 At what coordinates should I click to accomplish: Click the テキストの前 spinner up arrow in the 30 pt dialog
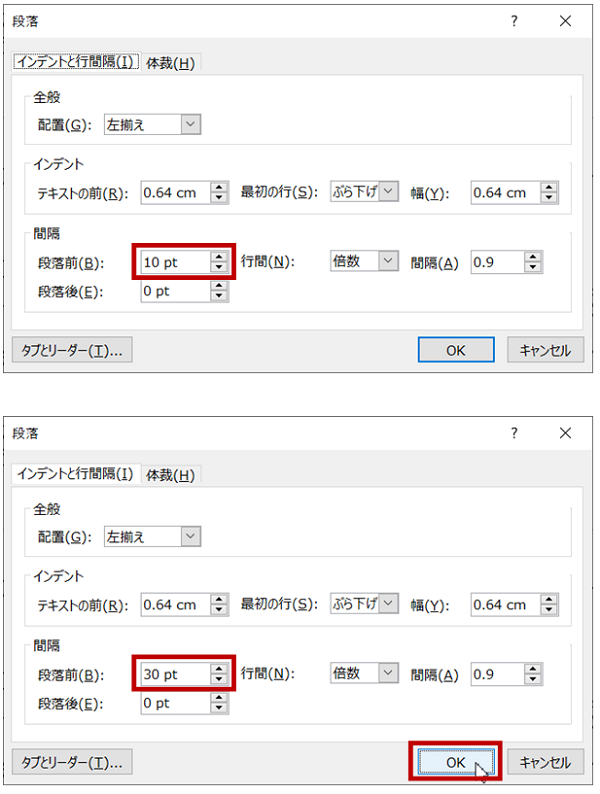(x=219, y=600)
